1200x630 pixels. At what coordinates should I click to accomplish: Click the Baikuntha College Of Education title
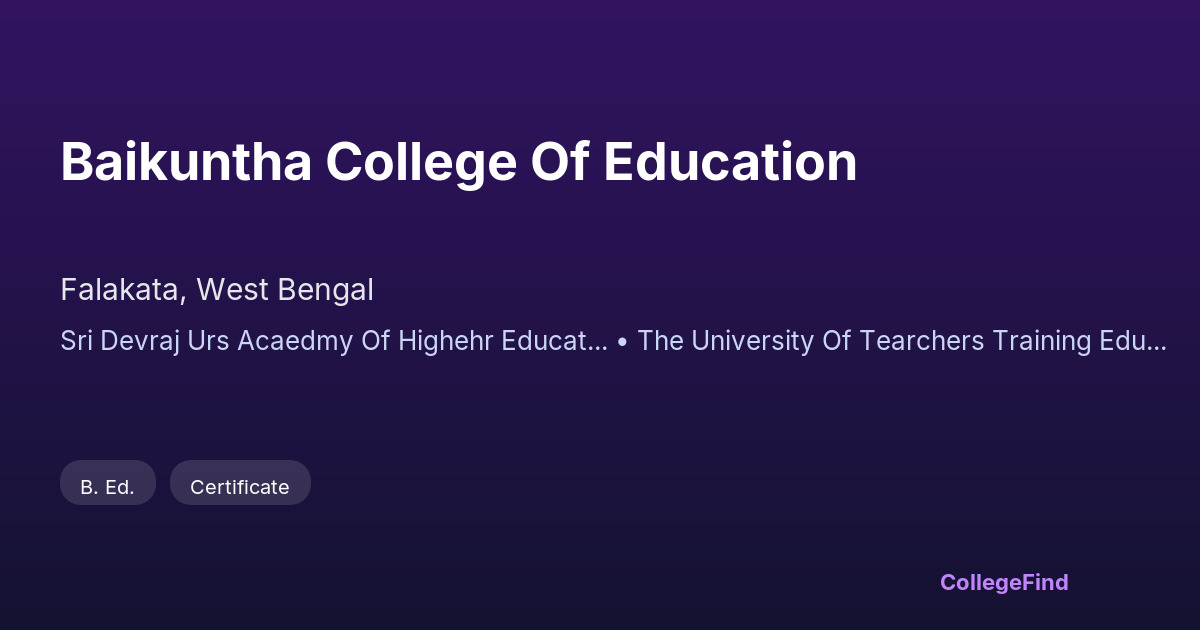tap(458, 162)
